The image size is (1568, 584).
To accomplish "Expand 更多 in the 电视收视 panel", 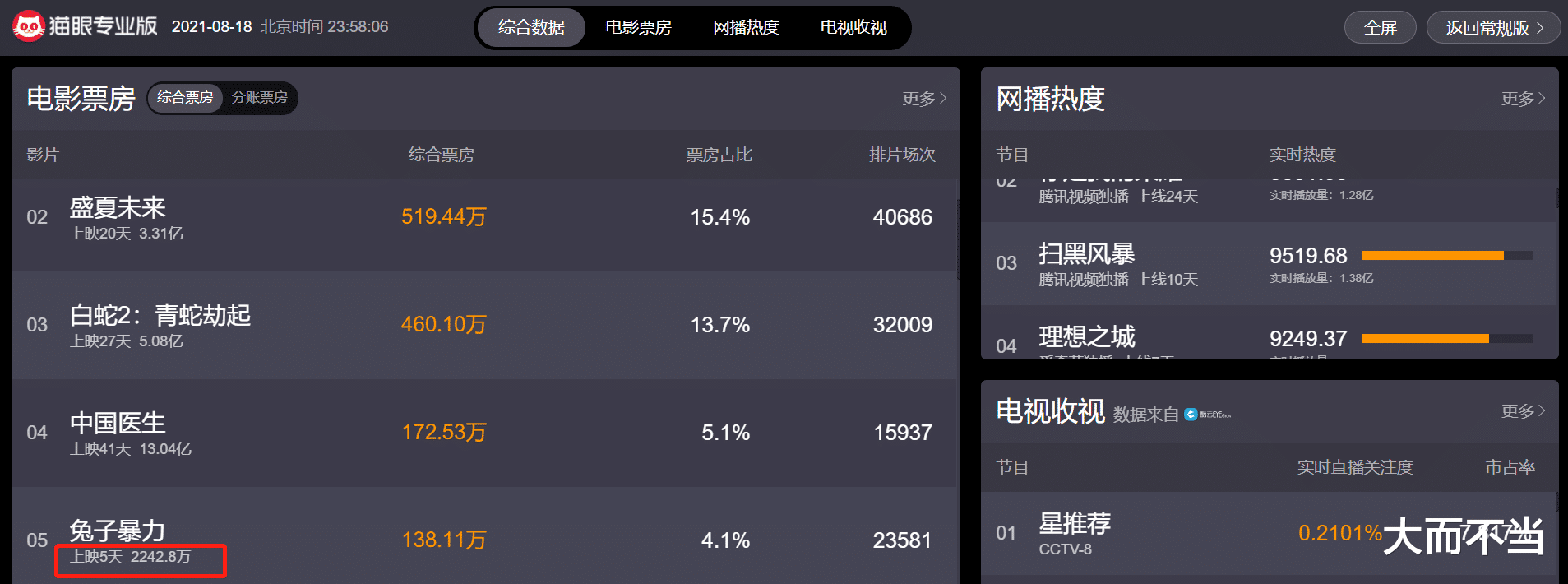I will [x=1523, y=411].
